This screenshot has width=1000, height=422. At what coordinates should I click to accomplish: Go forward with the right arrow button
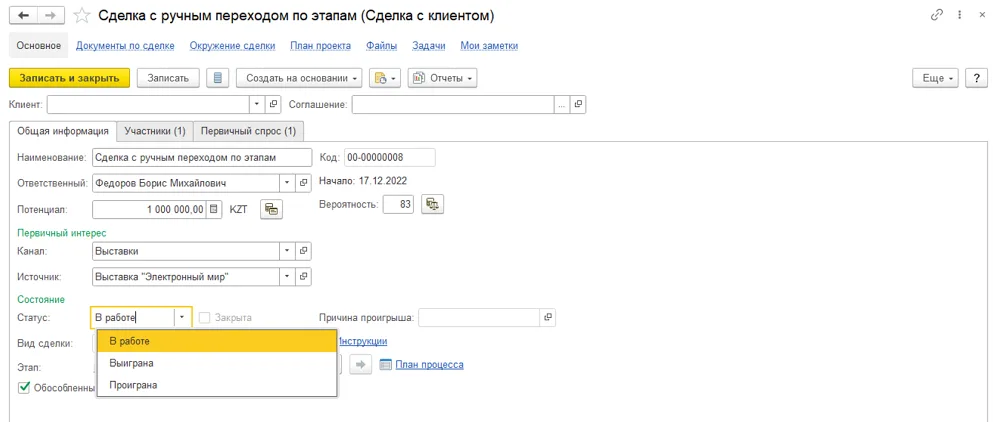(x=52, y=16)
